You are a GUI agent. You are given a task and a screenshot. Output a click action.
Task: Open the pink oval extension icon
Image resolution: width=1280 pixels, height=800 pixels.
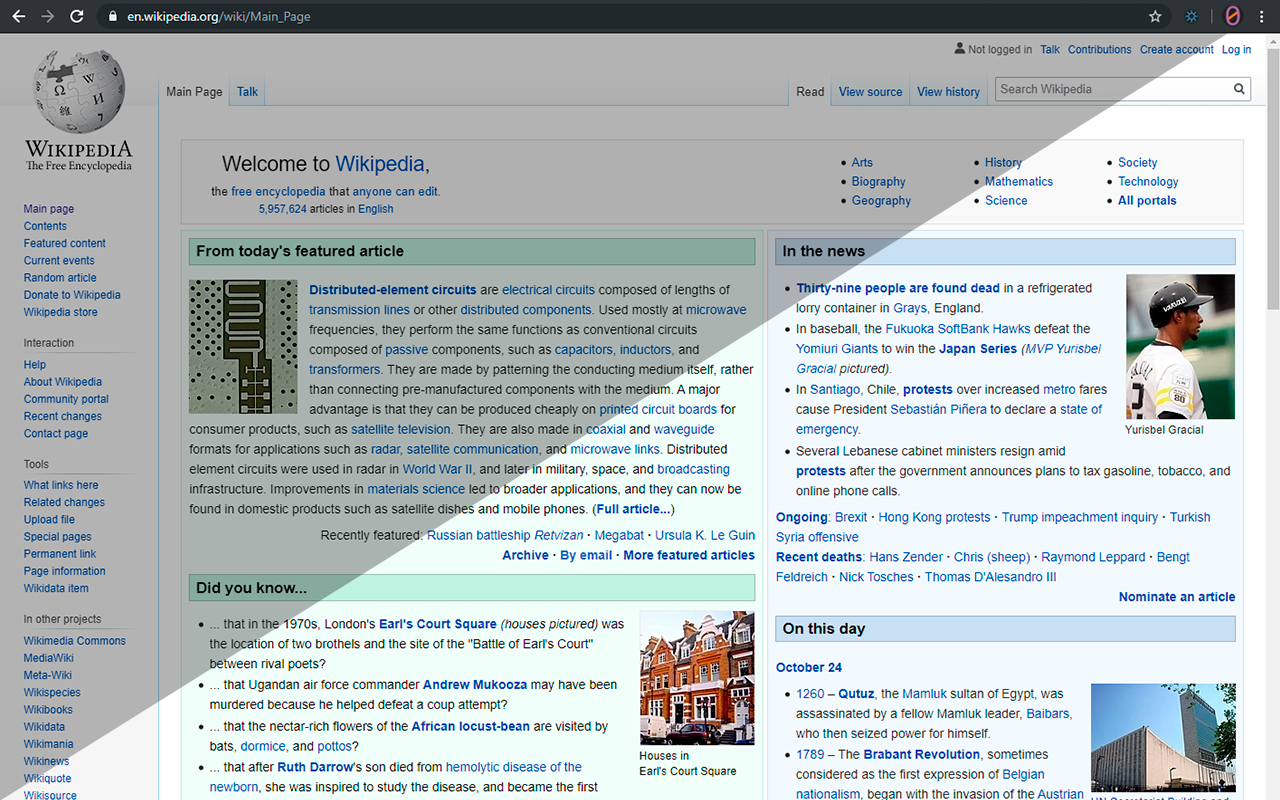(x=1233, y=17)
